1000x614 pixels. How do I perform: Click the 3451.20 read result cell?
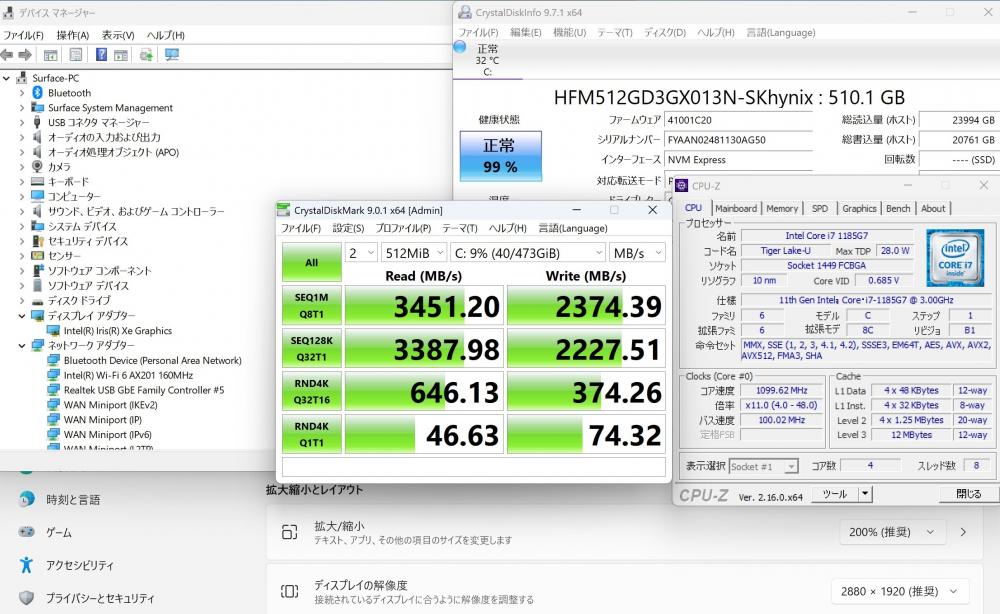point(424,305)
